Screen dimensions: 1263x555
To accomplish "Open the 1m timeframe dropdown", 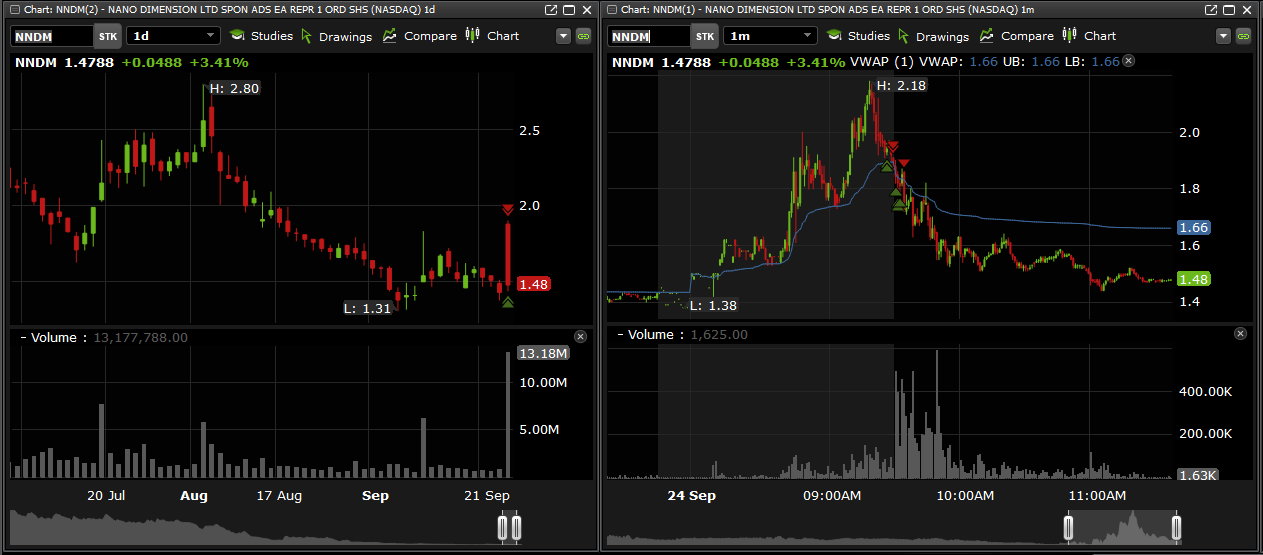I will tap(770, 36).
